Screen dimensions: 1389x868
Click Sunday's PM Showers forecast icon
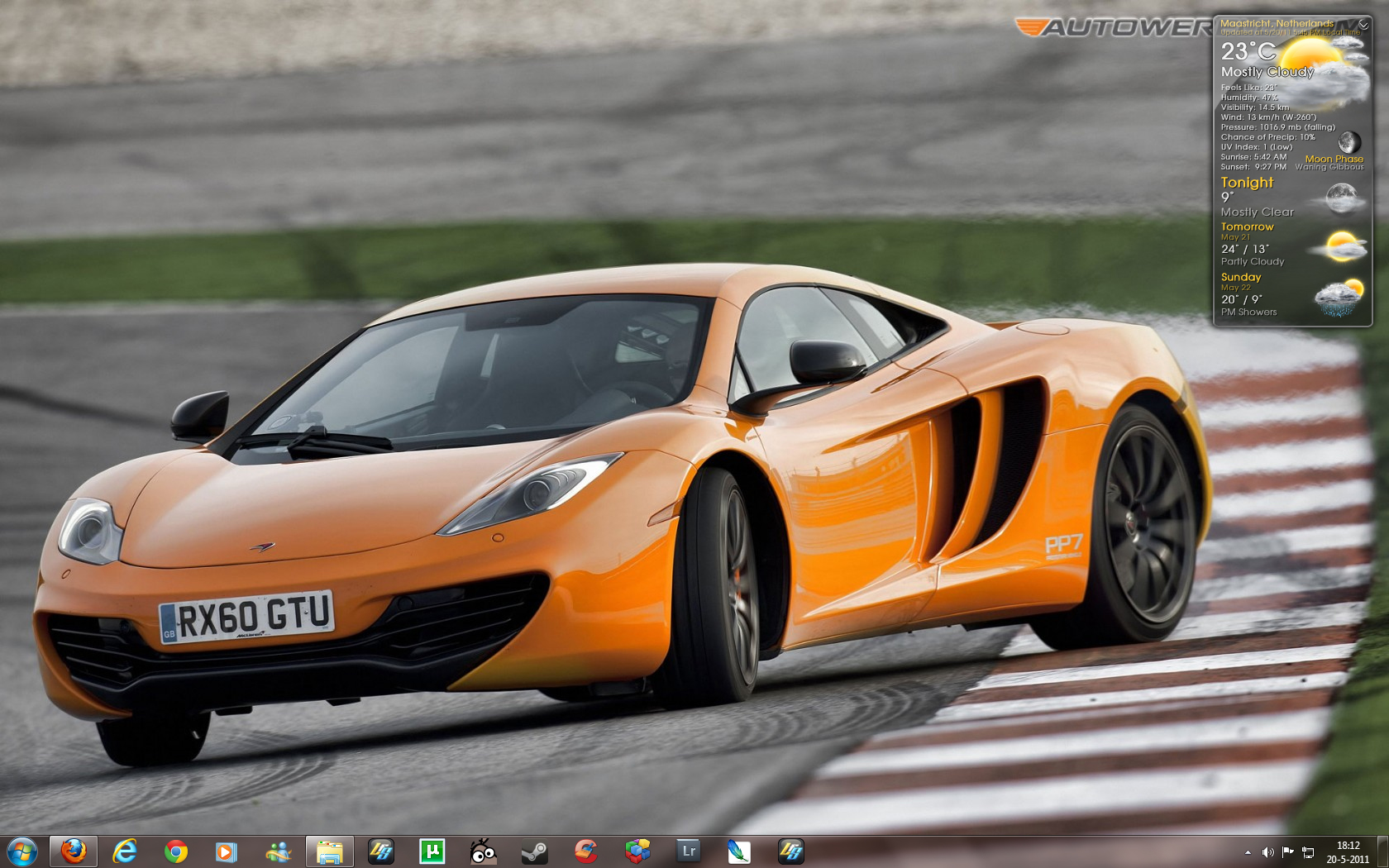[x=1339, y=298]
